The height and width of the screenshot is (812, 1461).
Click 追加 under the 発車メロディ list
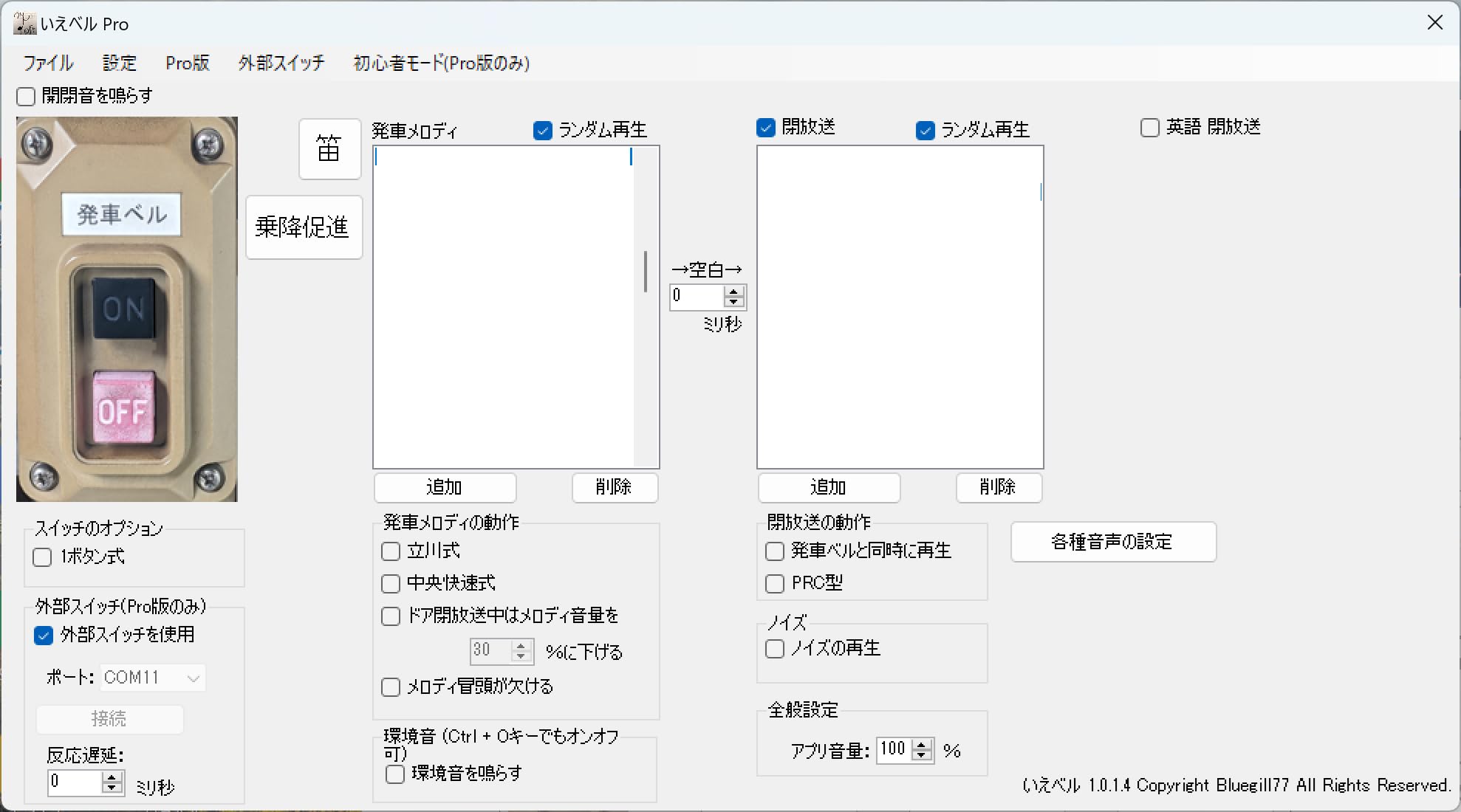(444, 487)
